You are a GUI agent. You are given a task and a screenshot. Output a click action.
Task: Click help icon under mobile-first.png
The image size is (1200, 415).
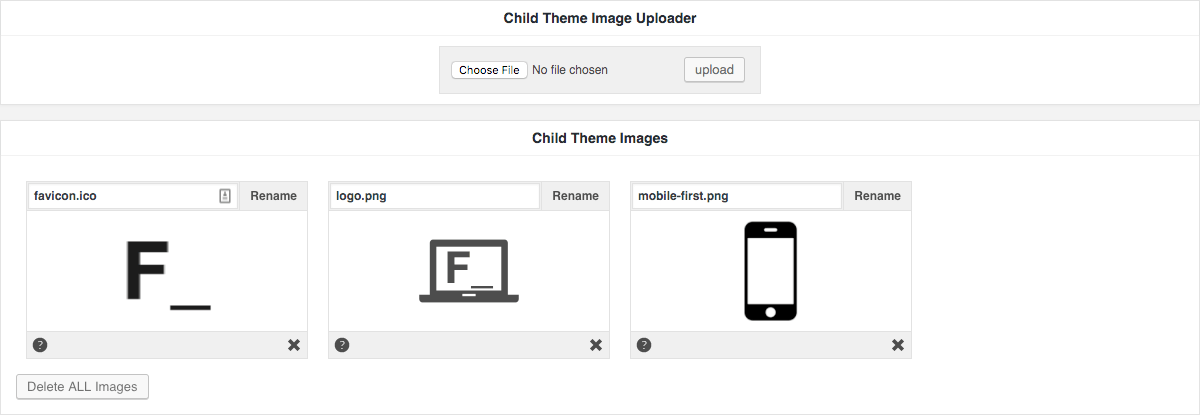point(644,345)
